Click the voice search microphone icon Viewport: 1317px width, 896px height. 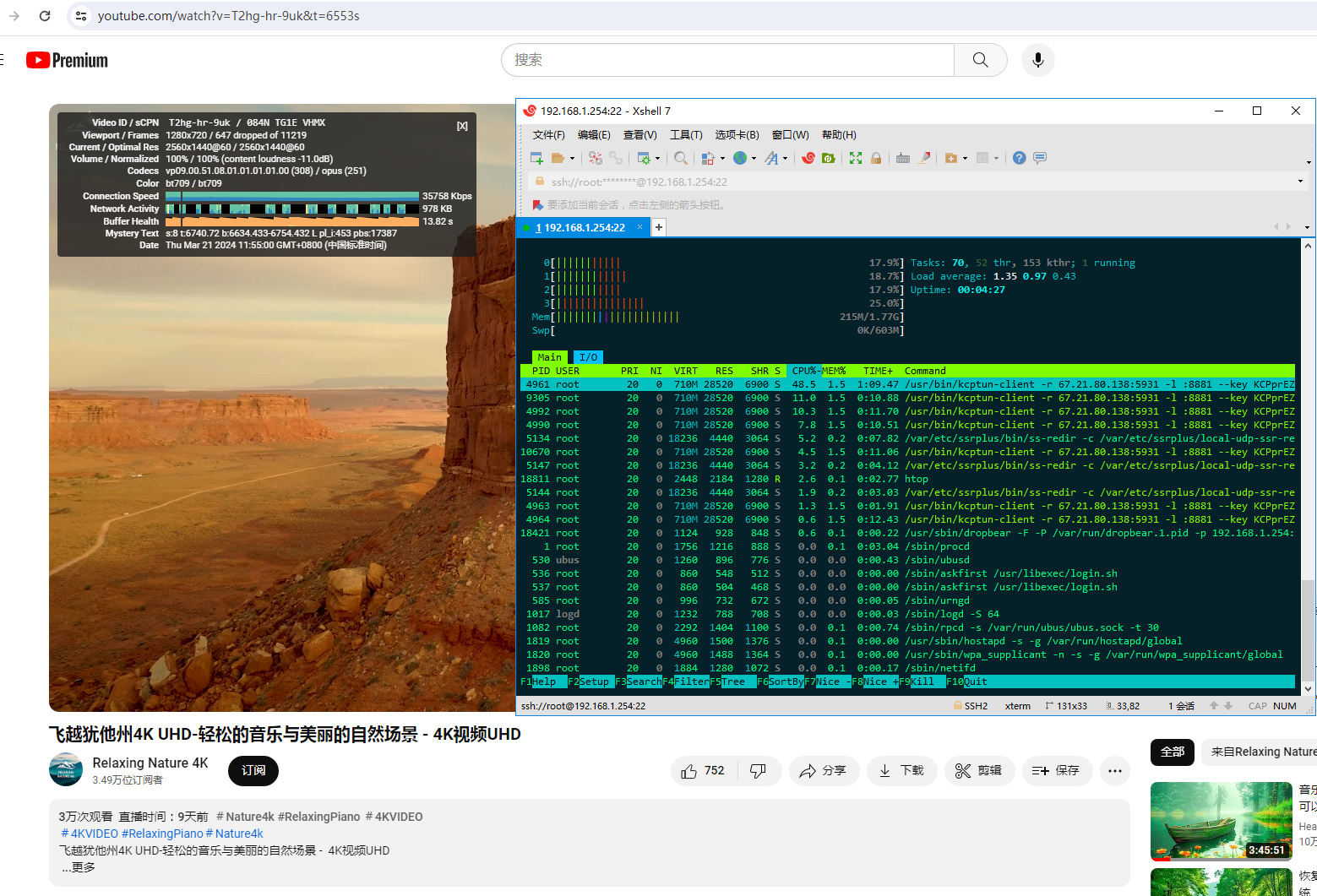tap(1038, 60)
